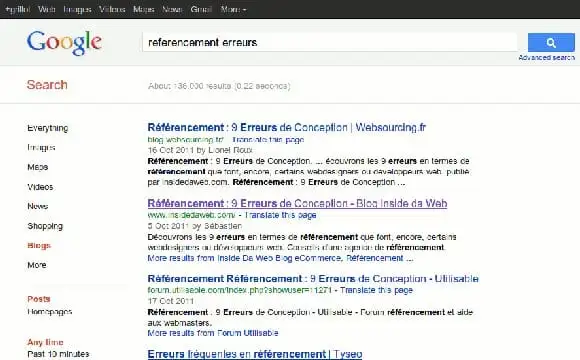Image resolution: width=580 pixels, height=360 pixels.
Task: Open Gmail in the top black bar
Action: [x=201, y=9]
